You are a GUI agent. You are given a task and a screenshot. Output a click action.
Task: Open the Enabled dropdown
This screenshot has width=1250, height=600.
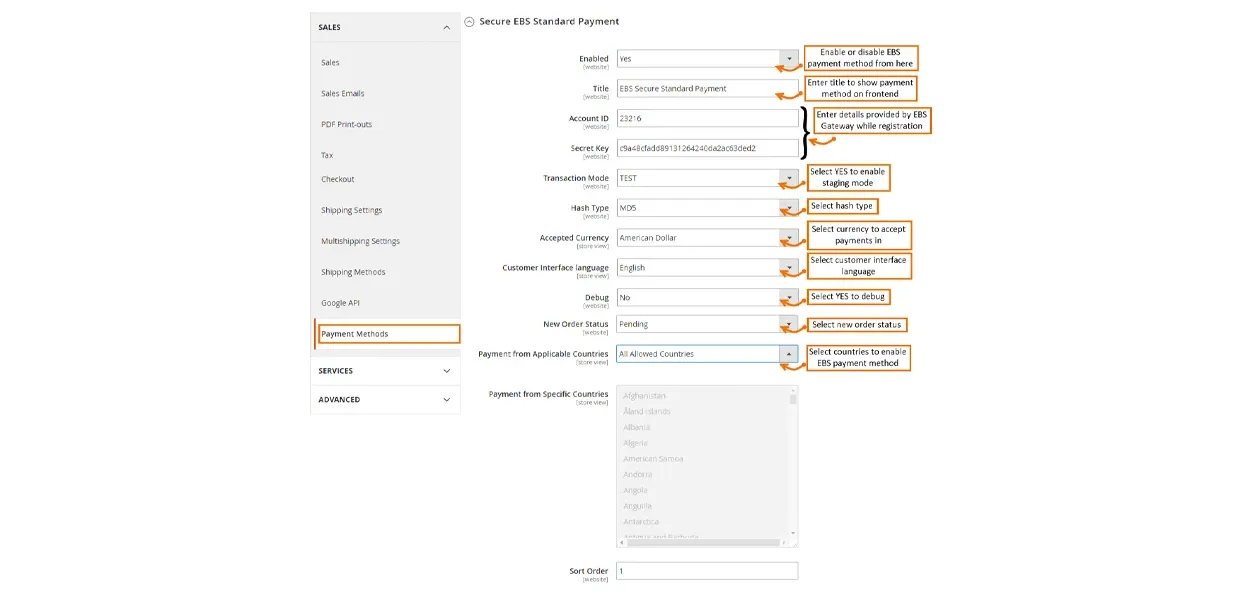click(x=707, y=59)
